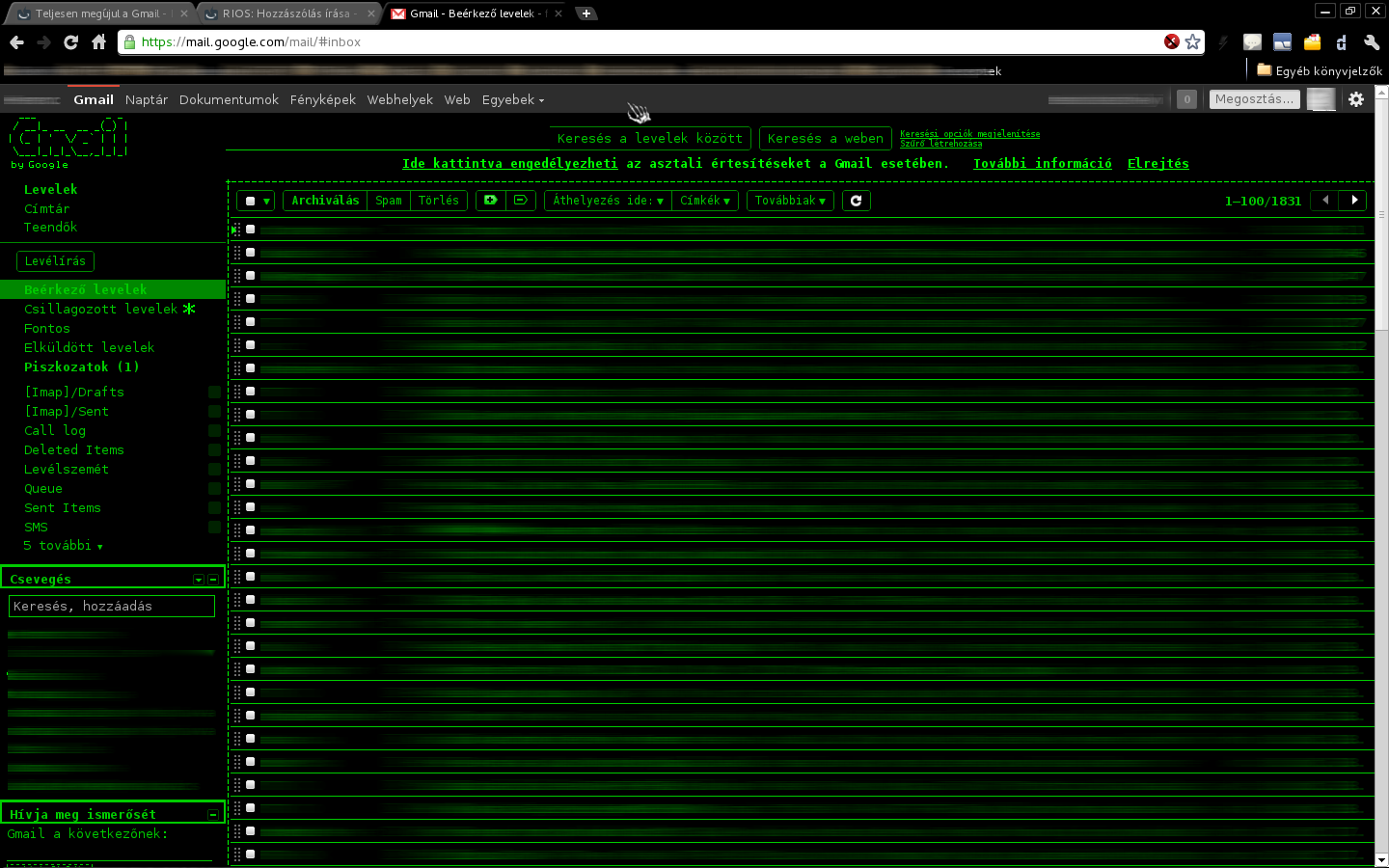Open the colored label box next to [Imap]/Drafts
Viewport: 1389px width, 868px height.
click(x=214, y=393)
